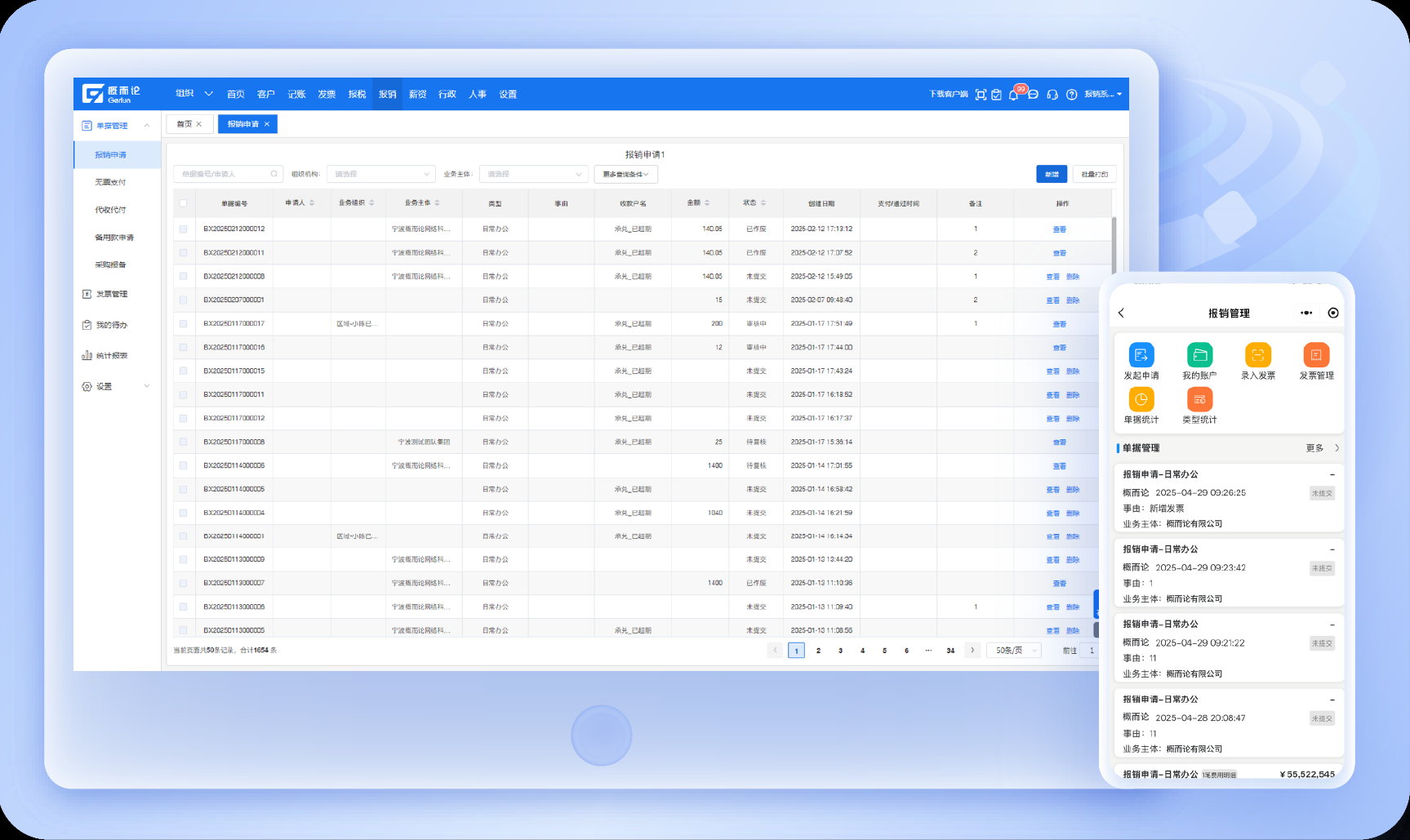The height and width of the screenshot is (840, 1410).
Task: Open the clipboard checklist icon in the header
Action: click(x=996, y=95)
